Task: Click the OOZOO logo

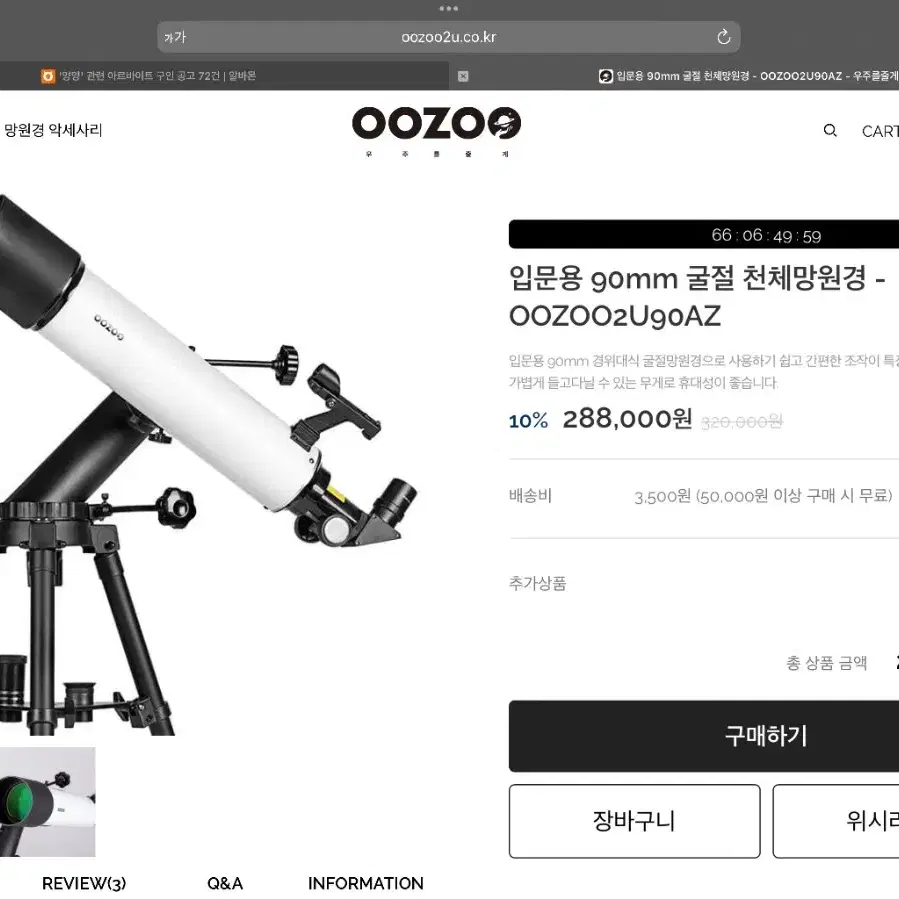Action: pos(436,131)
